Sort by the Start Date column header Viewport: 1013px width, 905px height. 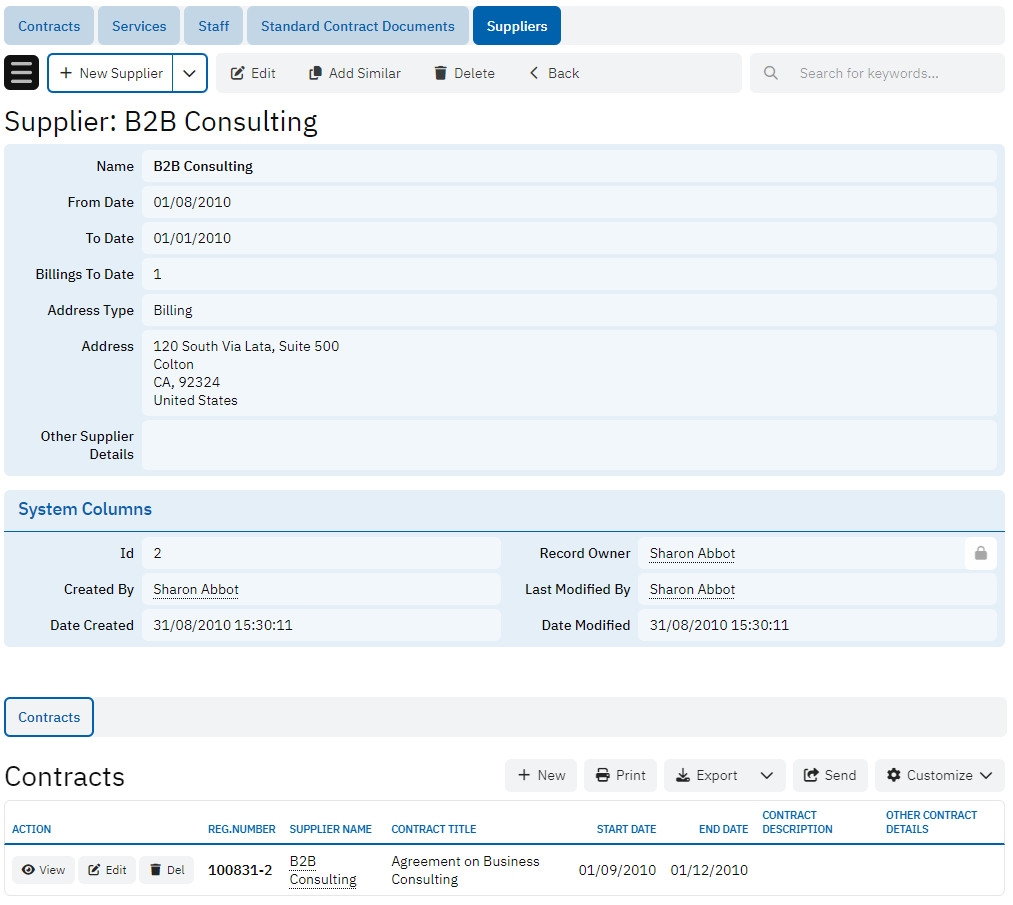(x=626, y=829)
